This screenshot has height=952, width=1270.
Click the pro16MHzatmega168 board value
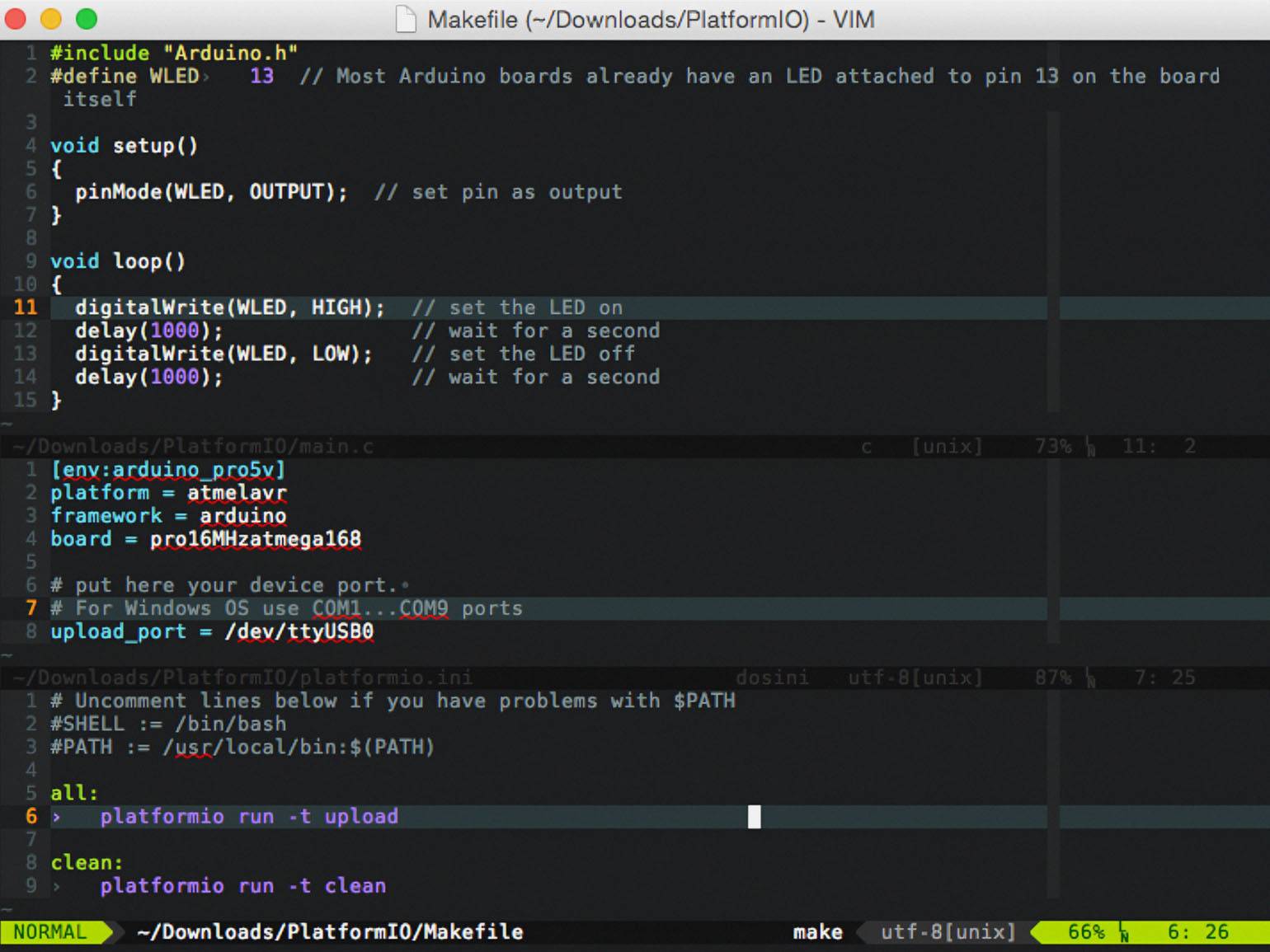(256, 539)
